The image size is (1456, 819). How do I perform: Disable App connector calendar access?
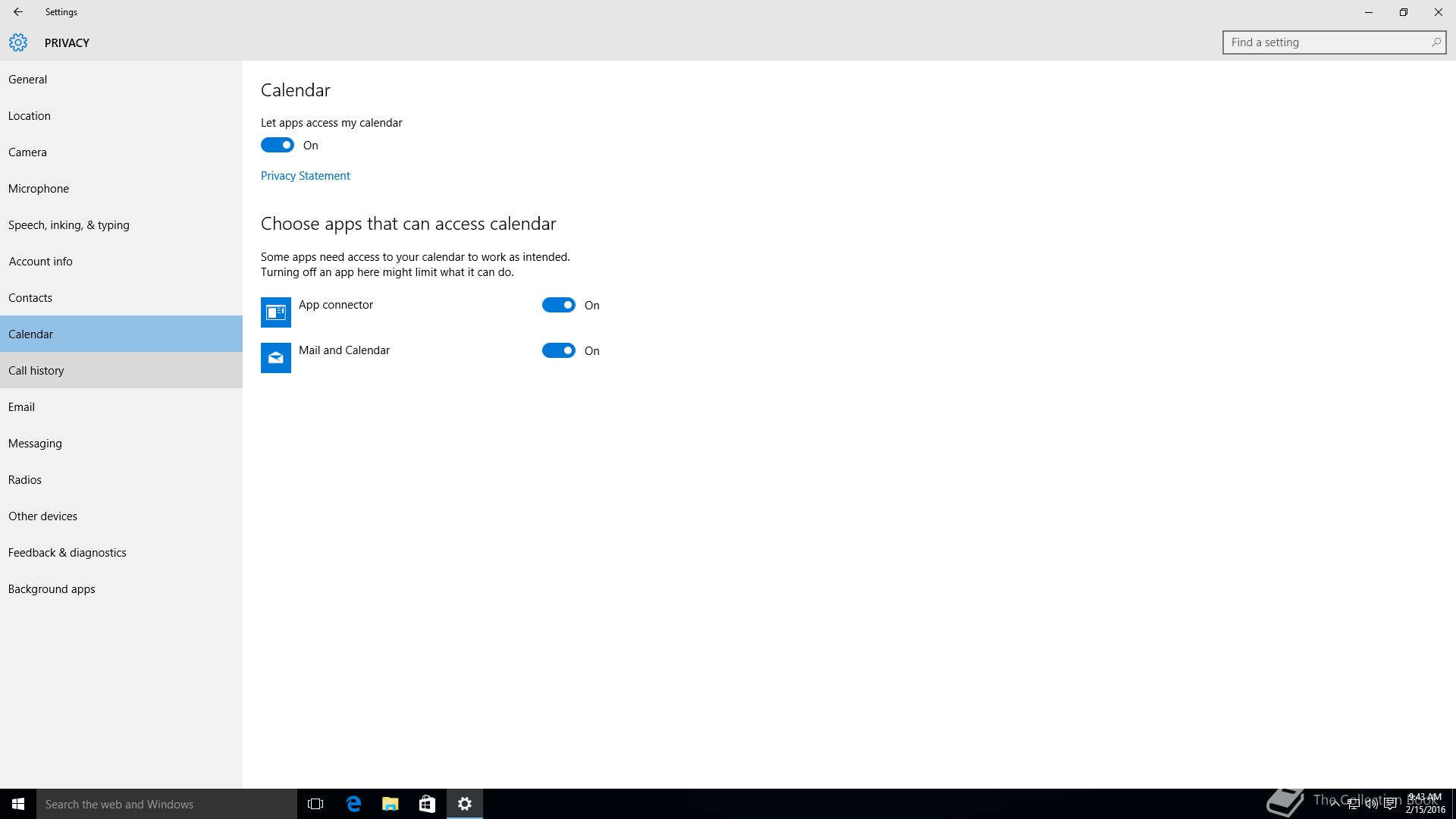(x=559, y=305)
